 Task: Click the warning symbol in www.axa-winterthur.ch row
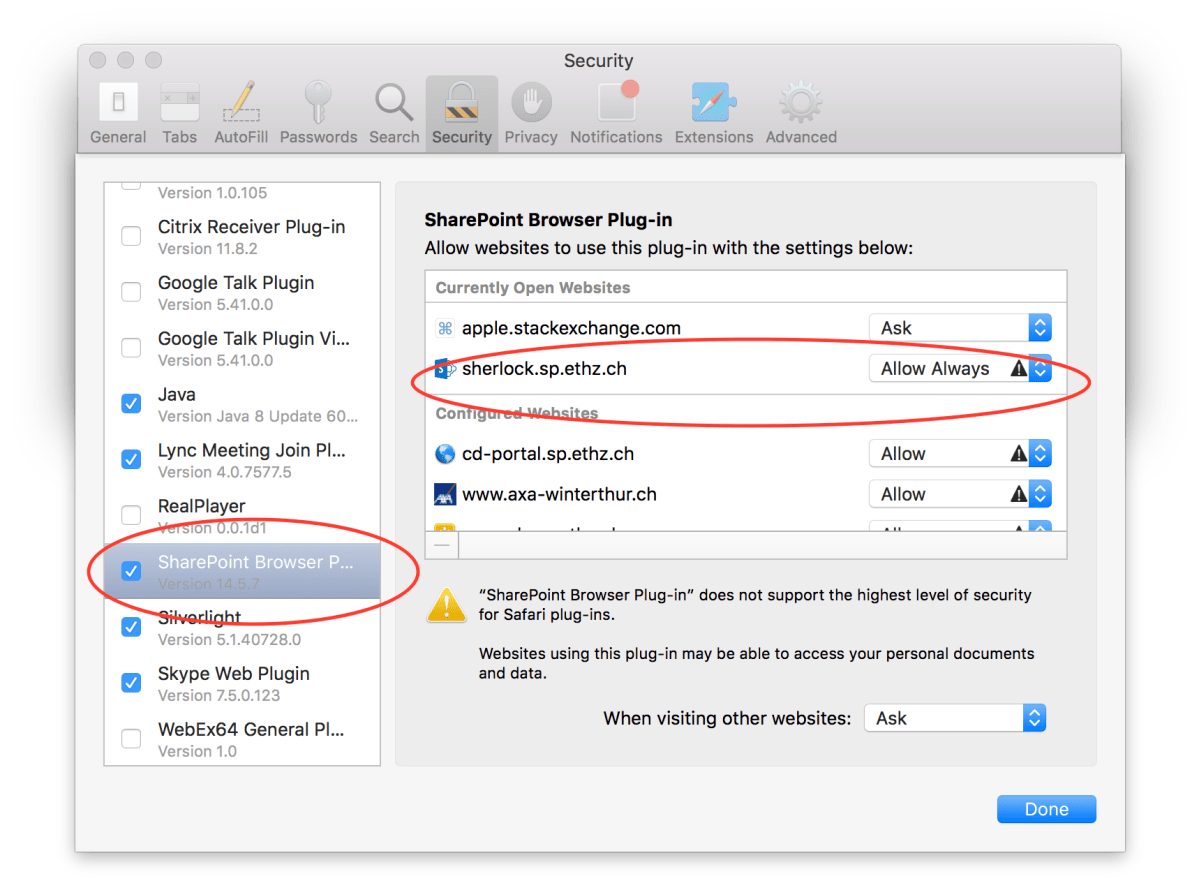click(x=1018, y=494)
